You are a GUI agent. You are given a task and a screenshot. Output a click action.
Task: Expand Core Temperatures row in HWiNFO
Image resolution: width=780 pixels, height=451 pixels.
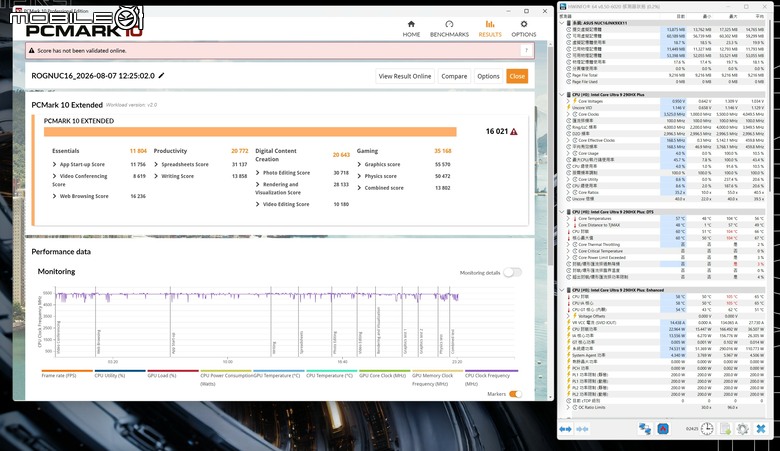click(568, 218)
